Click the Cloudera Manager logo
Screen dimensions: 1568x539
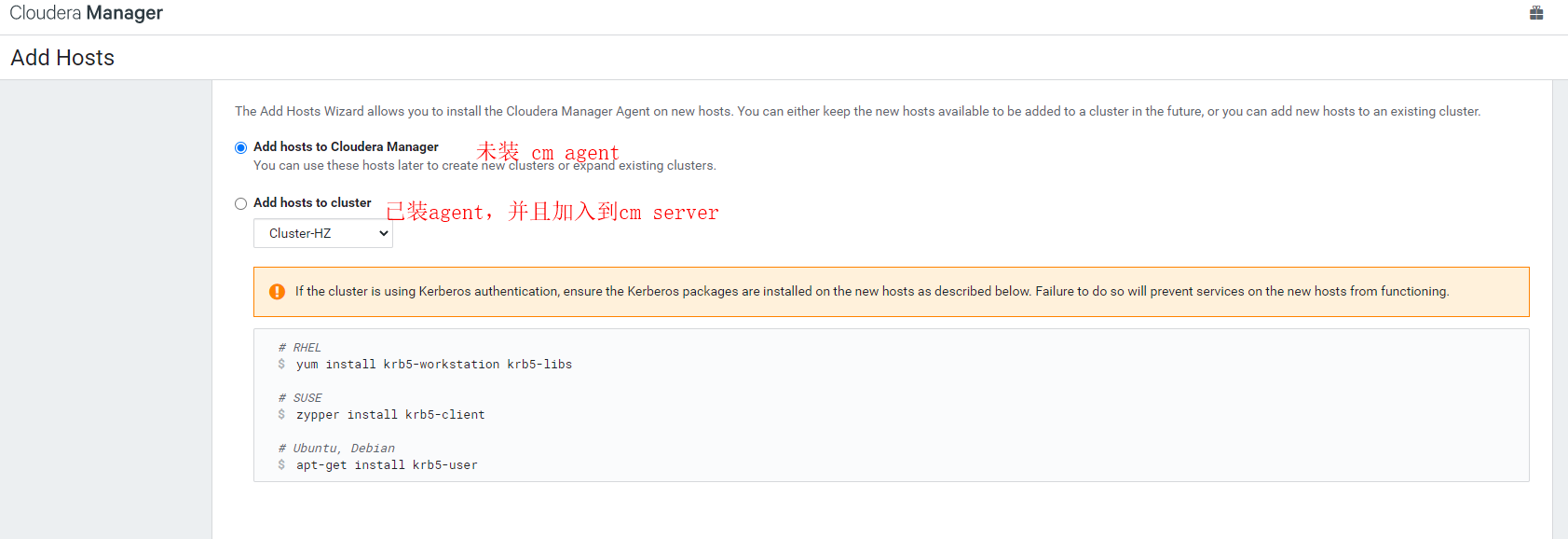point(86,13)
